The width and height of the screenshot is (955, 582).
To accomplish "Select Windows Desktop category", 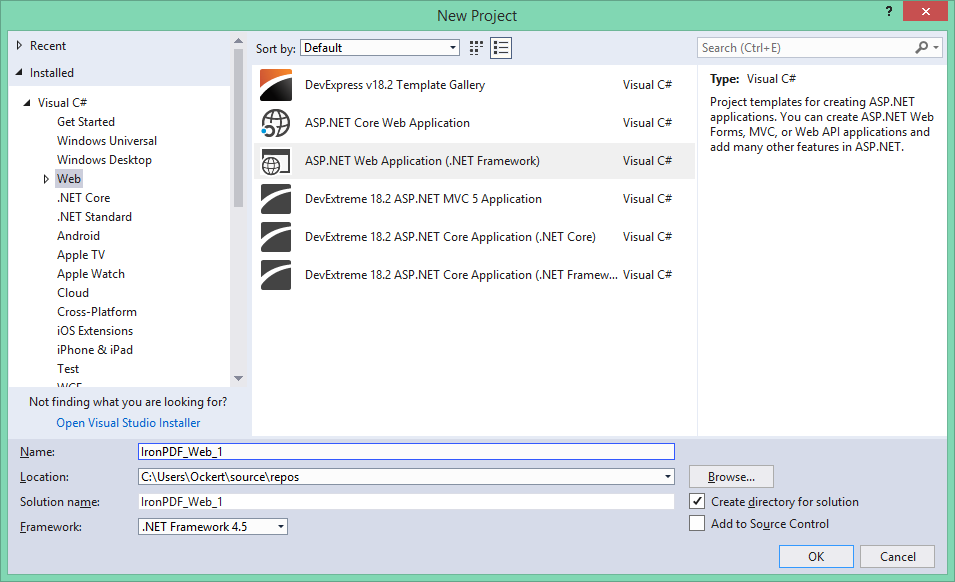I will coord(104,160).
